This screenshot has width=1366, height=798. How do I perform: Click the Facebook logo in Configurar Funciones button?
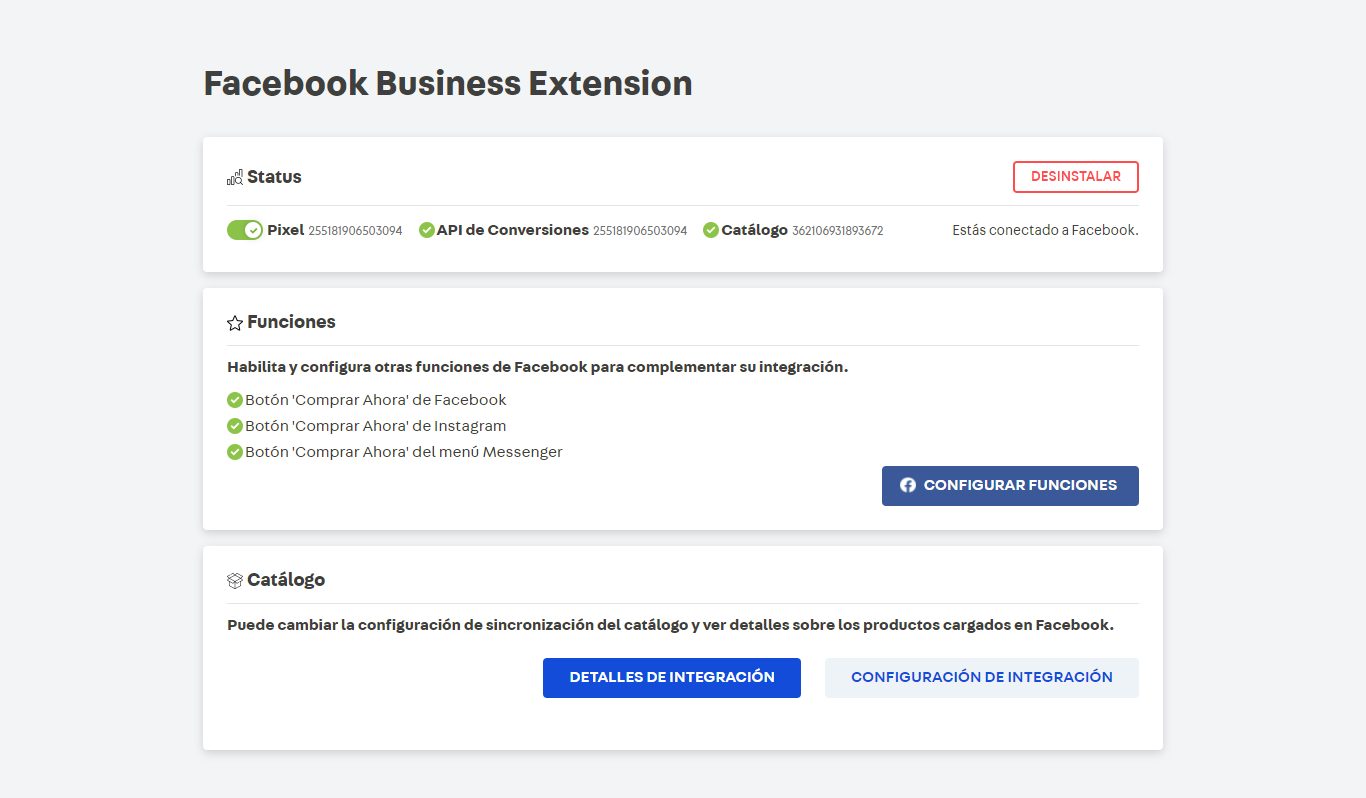pyautogui.click(x=908, y=485)
